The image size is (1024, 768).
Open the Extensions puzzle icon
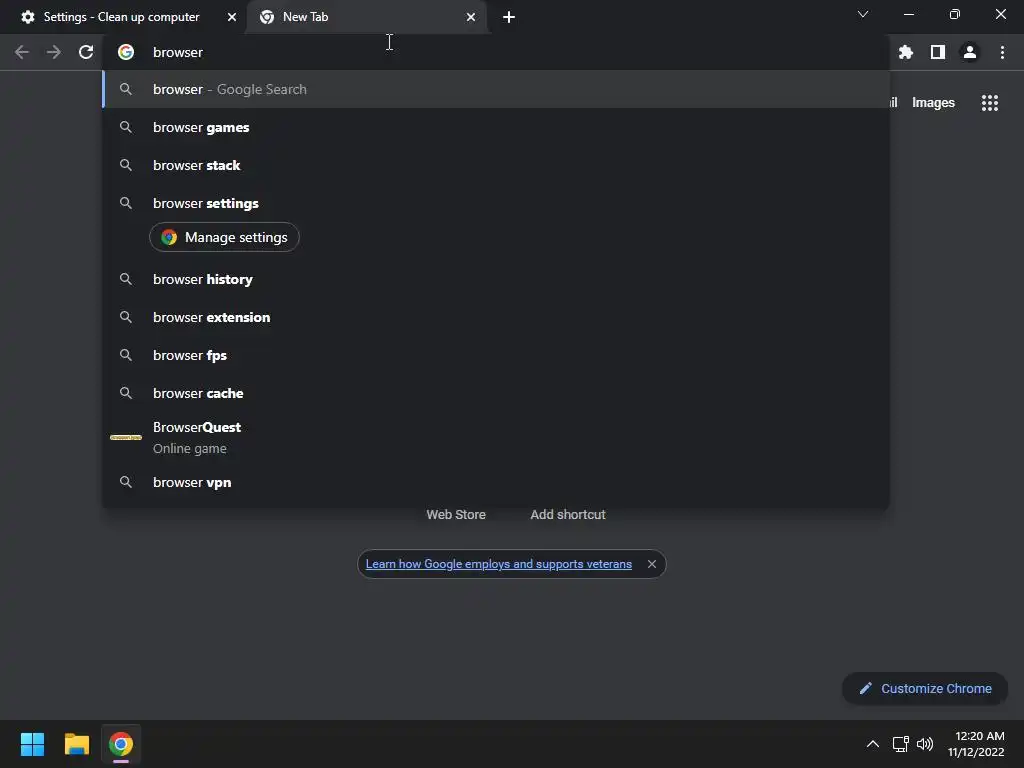(x=905, y=52)
